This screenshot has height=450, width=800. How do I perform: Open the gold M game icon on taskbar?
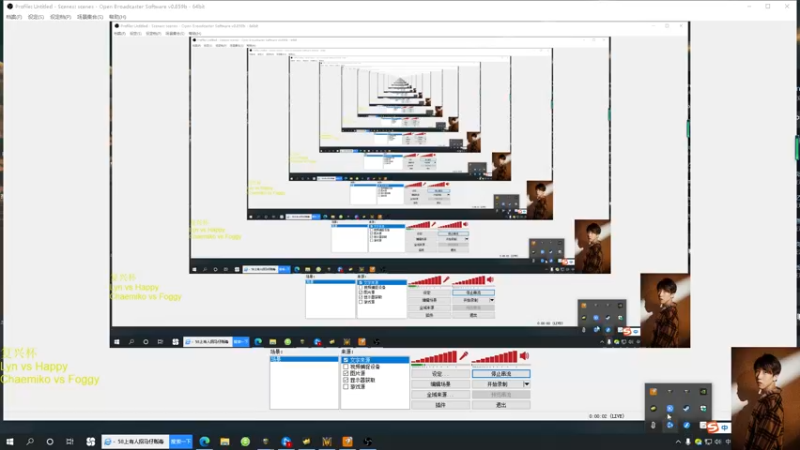327,441
